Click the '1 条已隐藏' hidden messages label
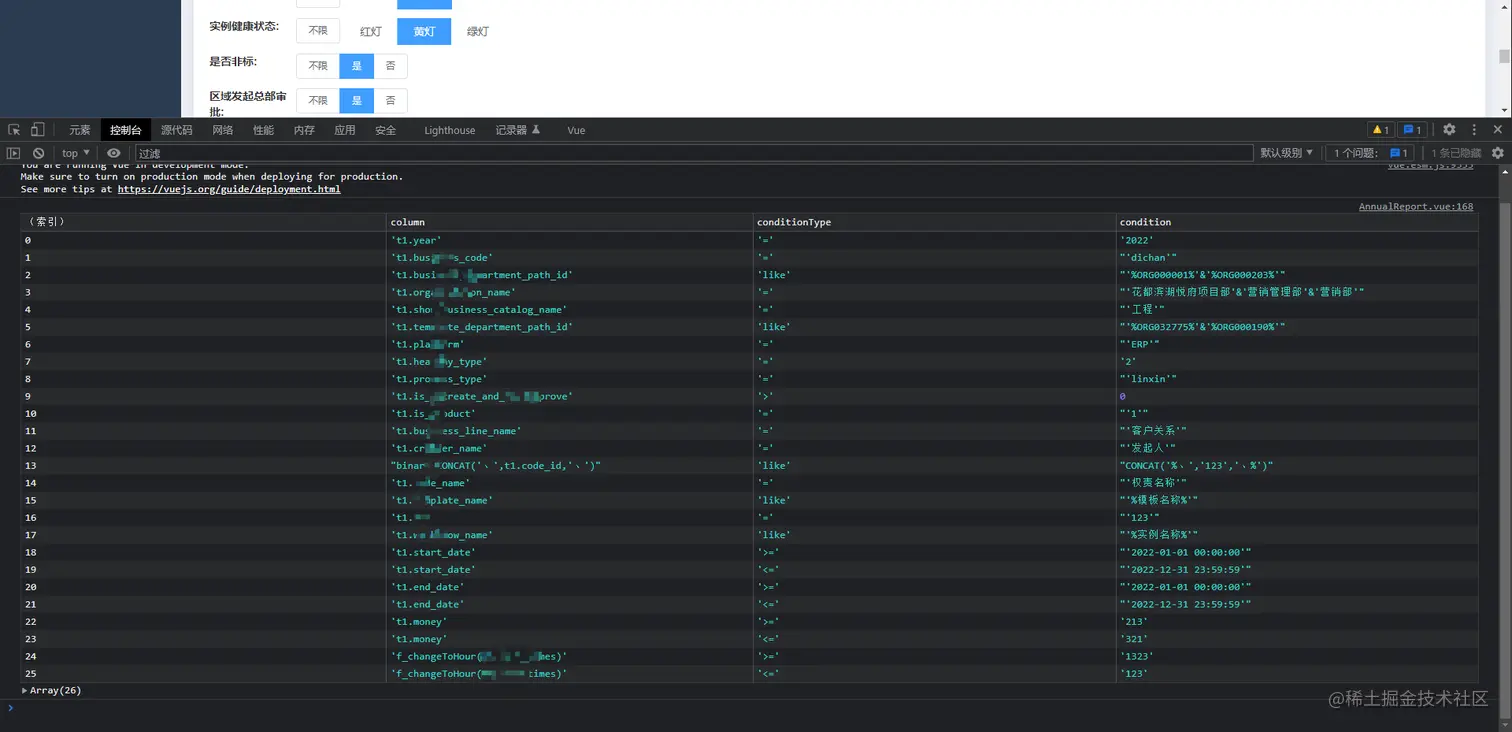This screenshot has height=732, width=1512. coord(1456,153)
